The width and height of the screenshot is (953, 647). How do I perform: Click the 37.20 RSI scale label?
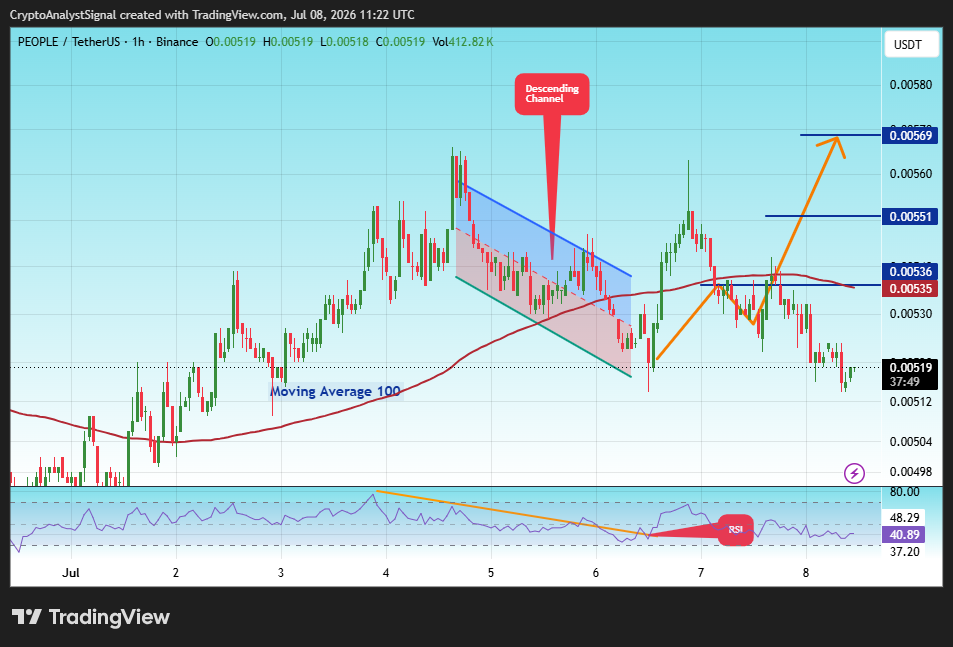[904, 552]
